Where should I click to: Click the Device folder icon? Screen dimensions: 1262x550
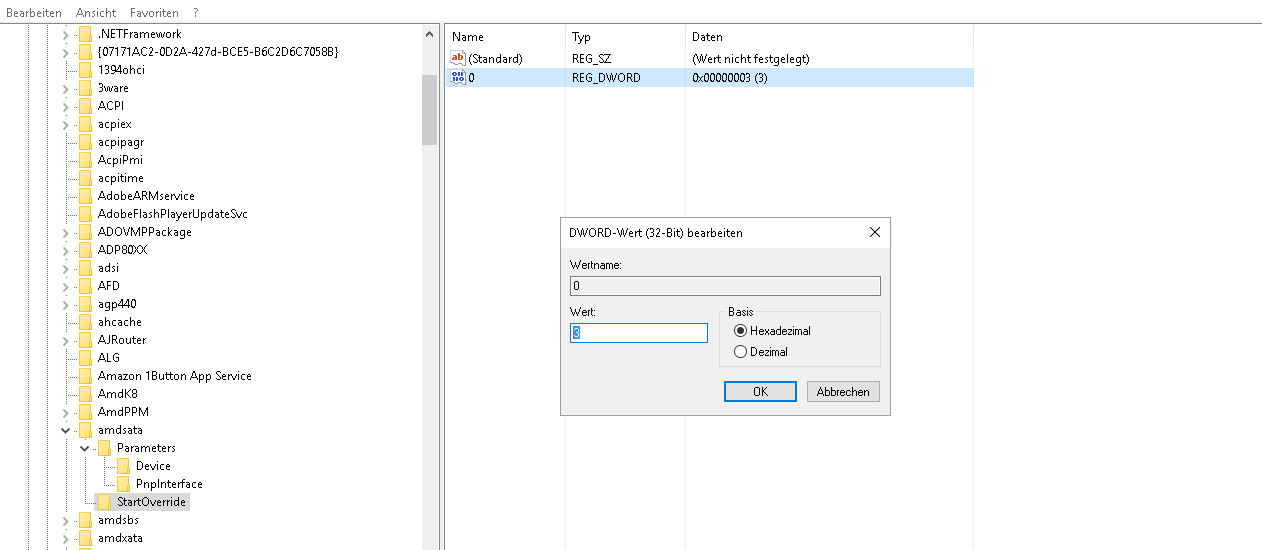pos(123,466)
